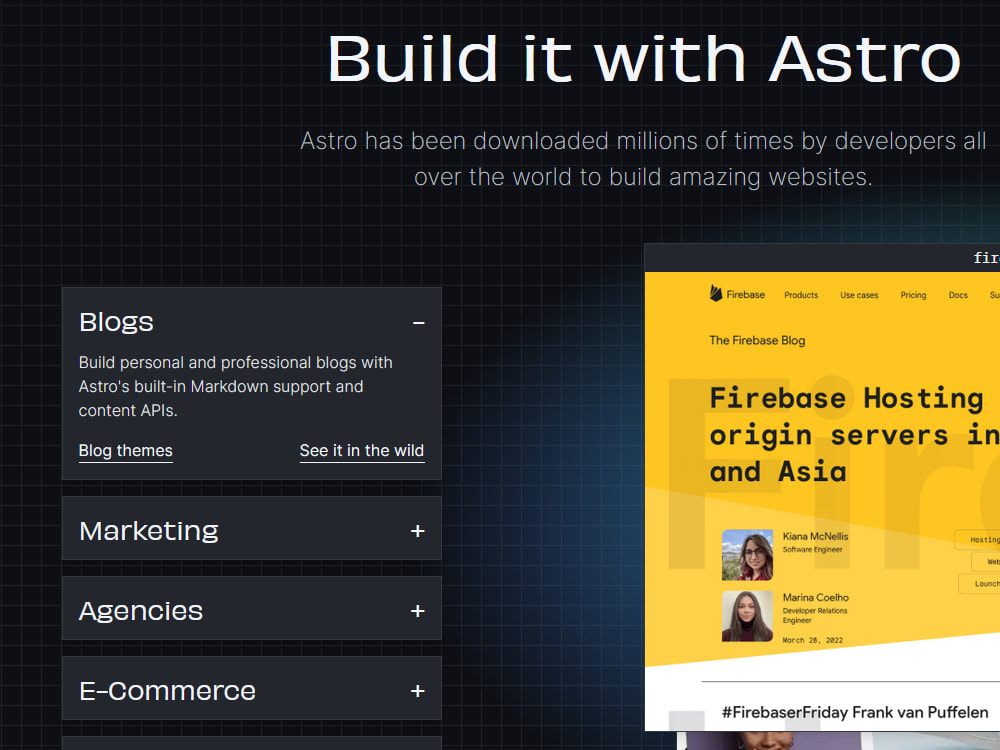Open Docs in Firebase preview
Viewport: 1000px width, 750px height.
(x=958, y=295)
